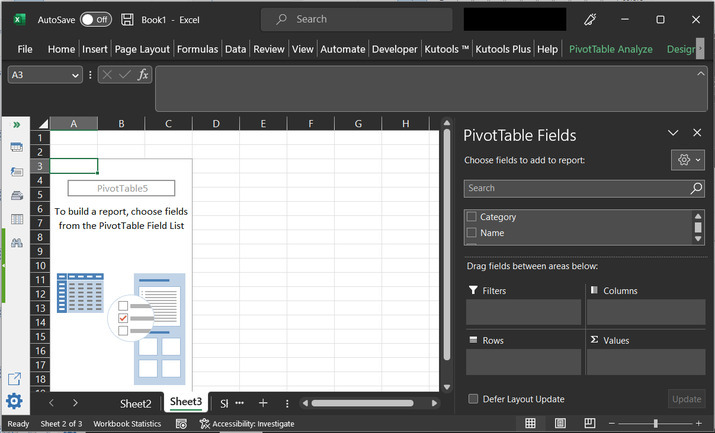This screenshot has height=433, width=715.
Task: Open the Name Box dropdown arrow
Action: pos(76,75)
